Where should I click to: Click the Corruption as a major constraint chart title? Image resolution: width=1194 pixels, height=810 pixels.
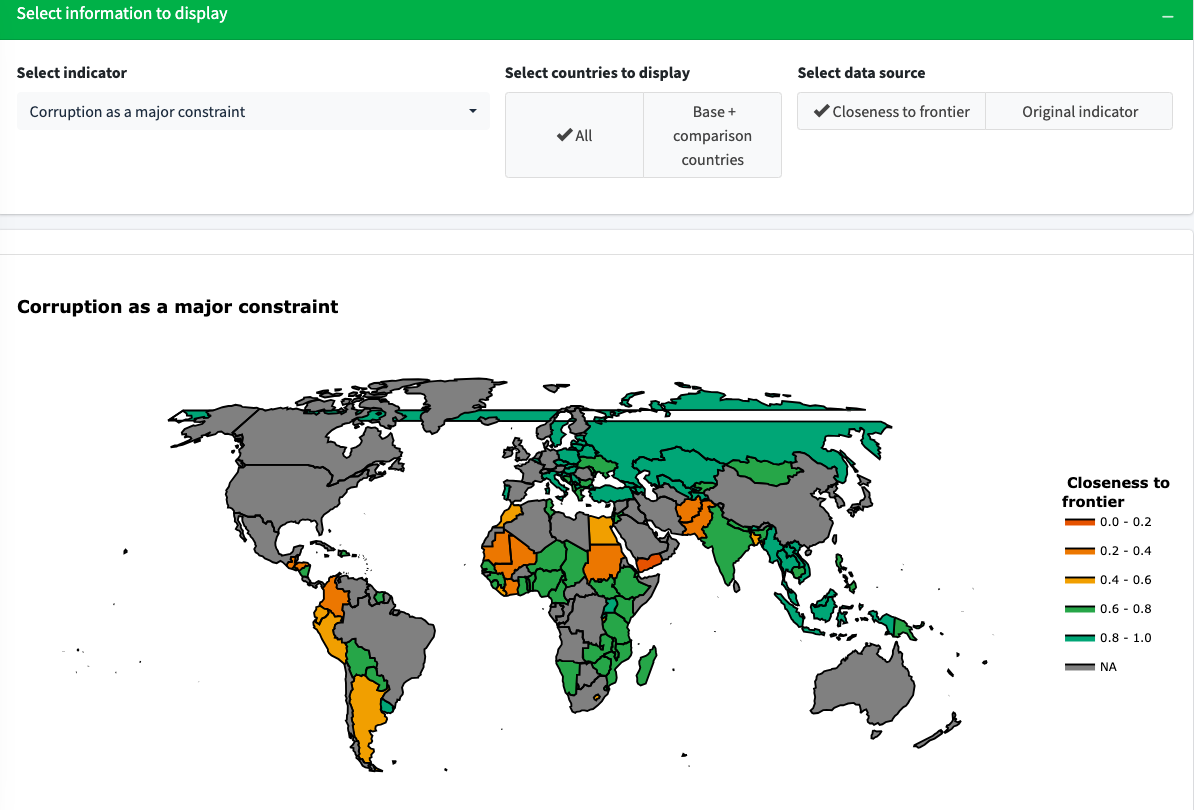point(177,307)
